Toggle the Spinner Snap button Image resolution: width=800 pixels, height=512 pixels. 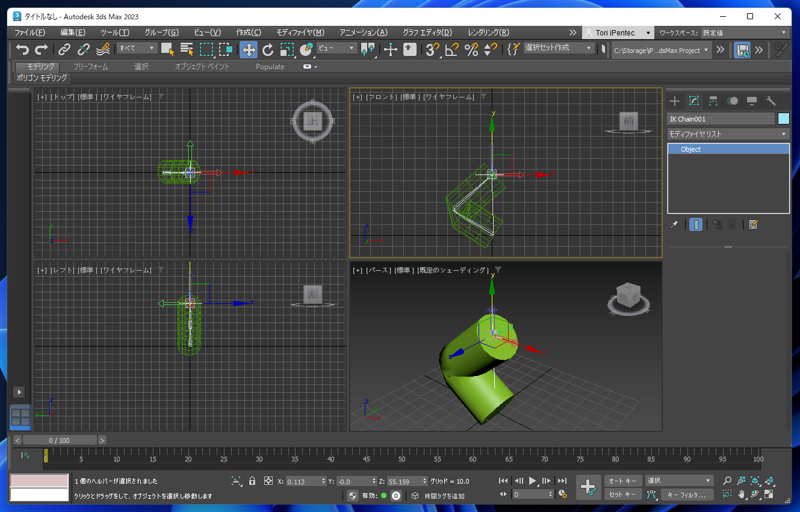(490, 49)
